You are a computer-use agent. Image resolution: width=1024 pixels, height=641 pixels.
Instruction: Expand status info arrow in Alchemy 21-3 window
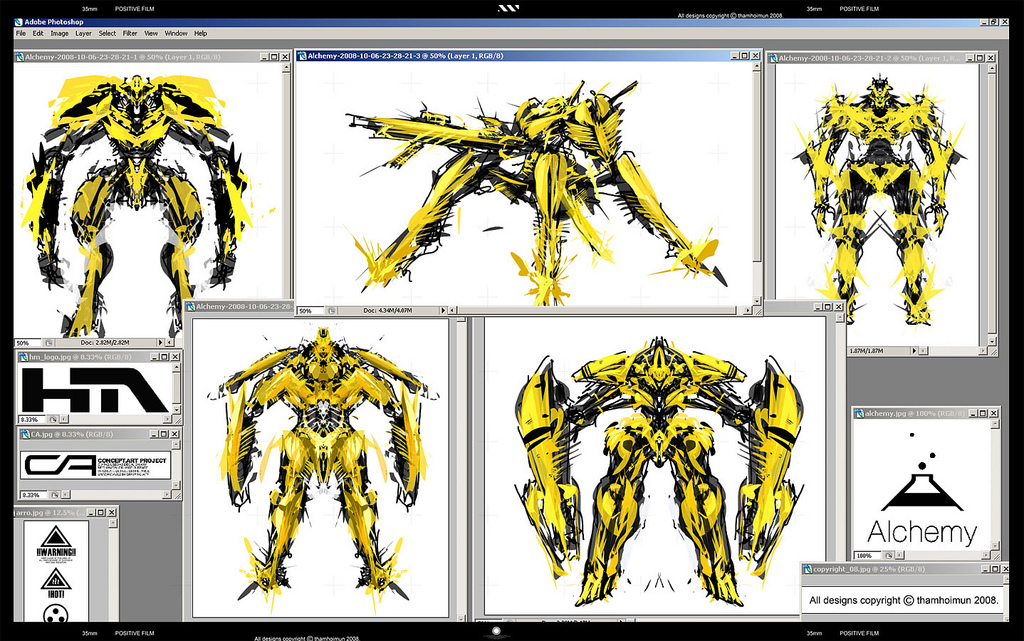pos(443,311)
